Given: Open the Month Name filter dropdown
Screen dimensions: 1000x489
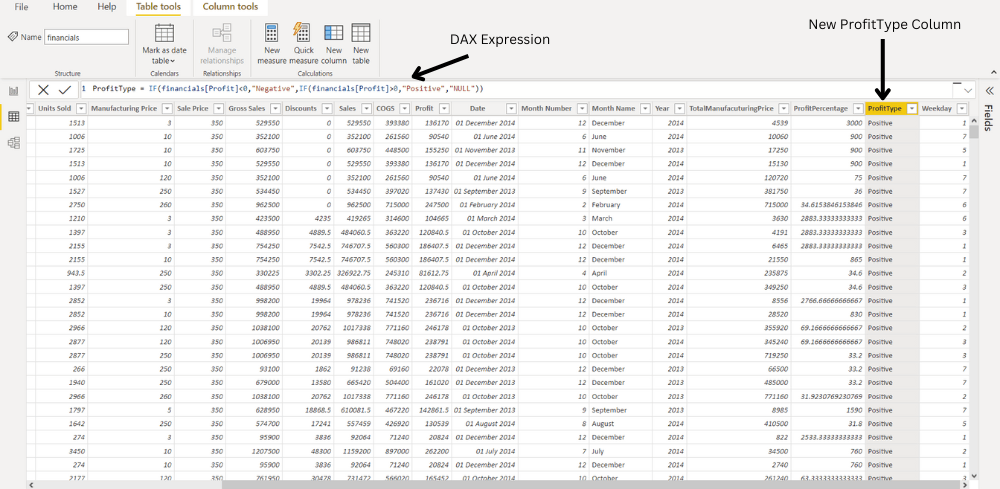Looking at the screenshot, I should [644, 108].
